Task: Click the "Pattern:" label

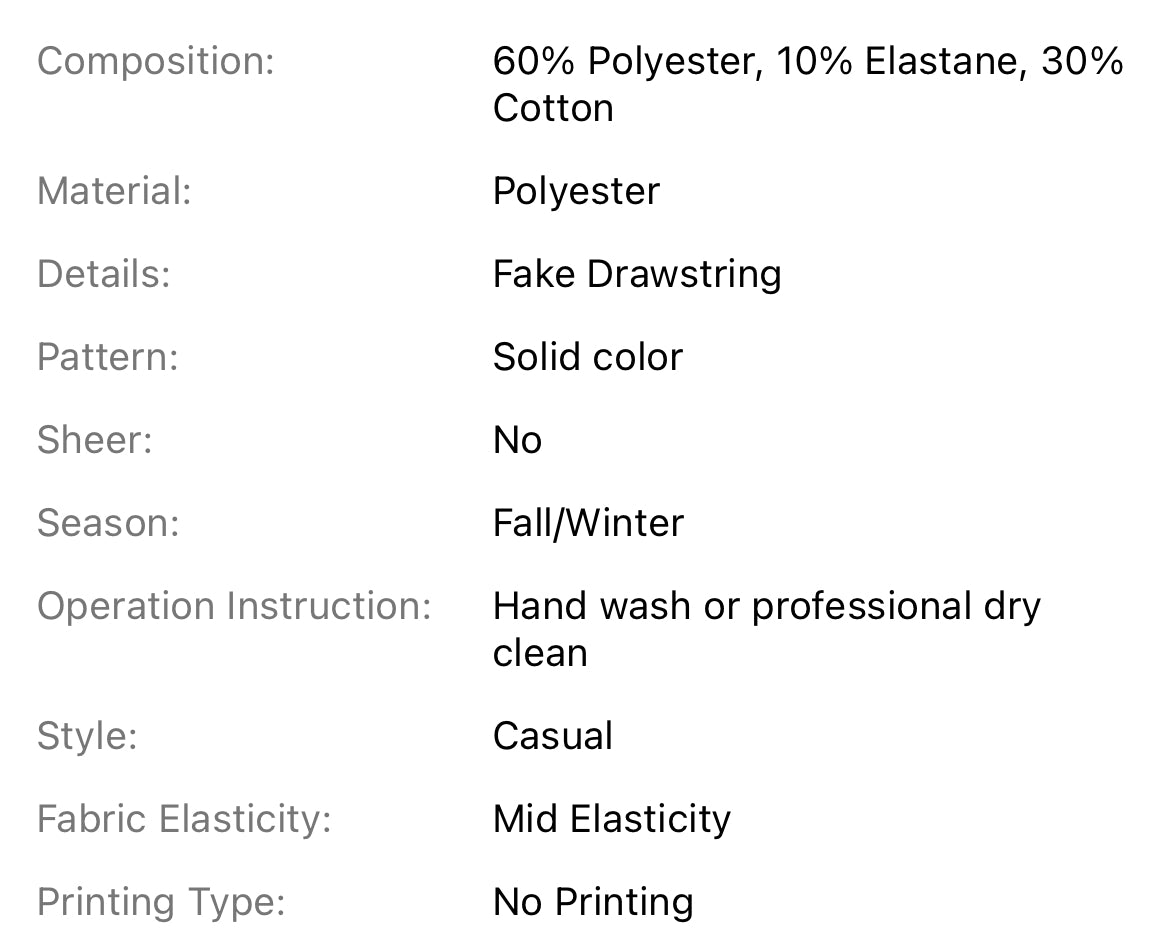Action: pyautogui.click(x=108, y=357)
